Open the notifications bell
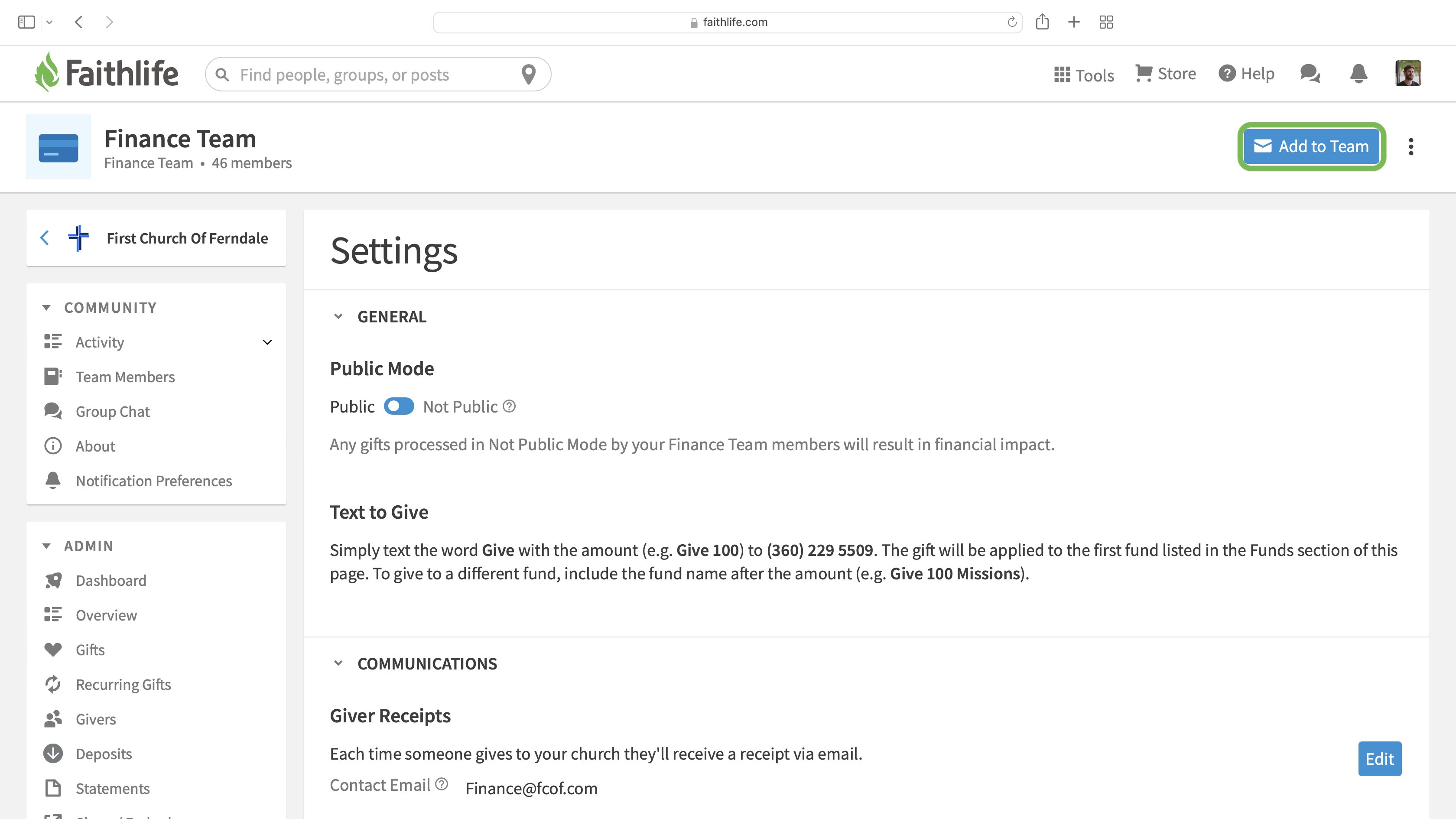The height and width of the screenshot is (819, 1456). point(1358,74)
